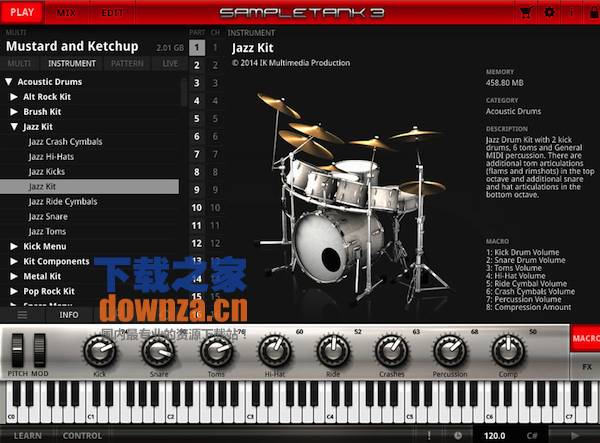Select part 4 slot
600x443 pixels.
(x=197, y=101)
